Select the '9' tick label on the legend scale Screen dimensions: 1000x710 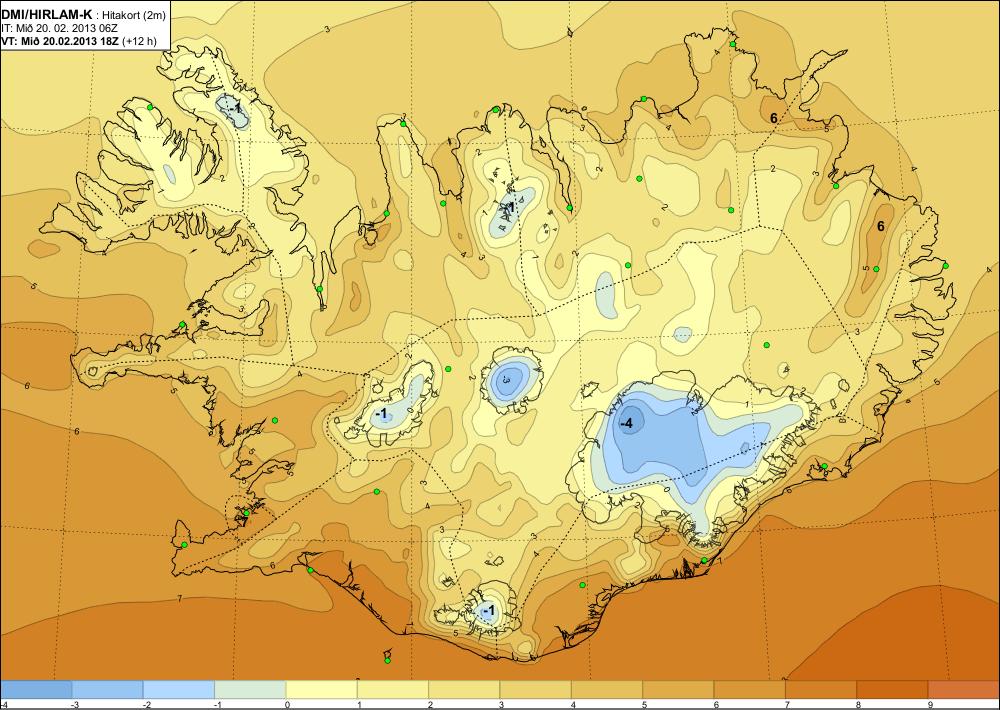(929, 704)
